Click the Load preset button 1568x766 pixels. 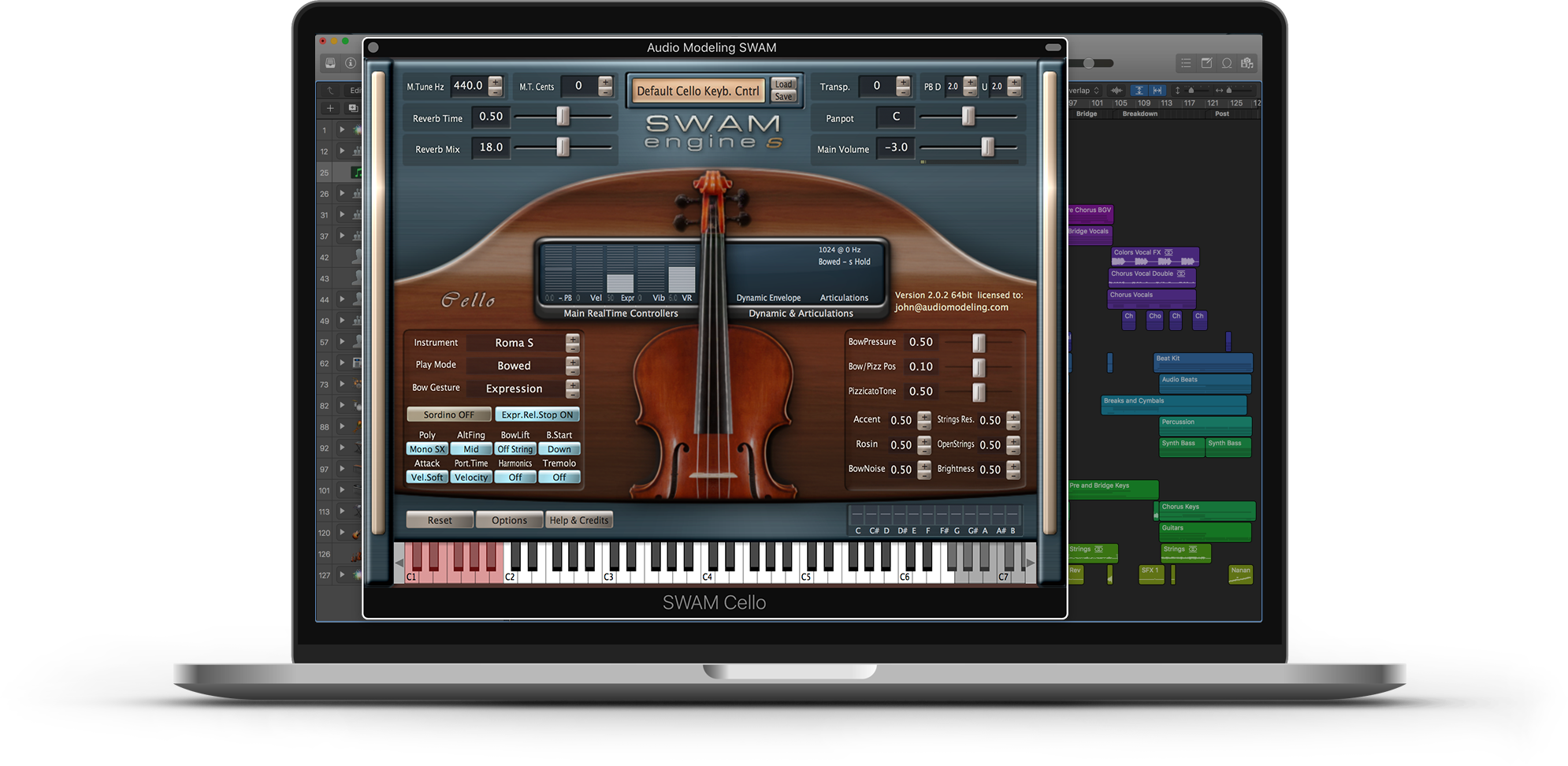tap(783, 84)
